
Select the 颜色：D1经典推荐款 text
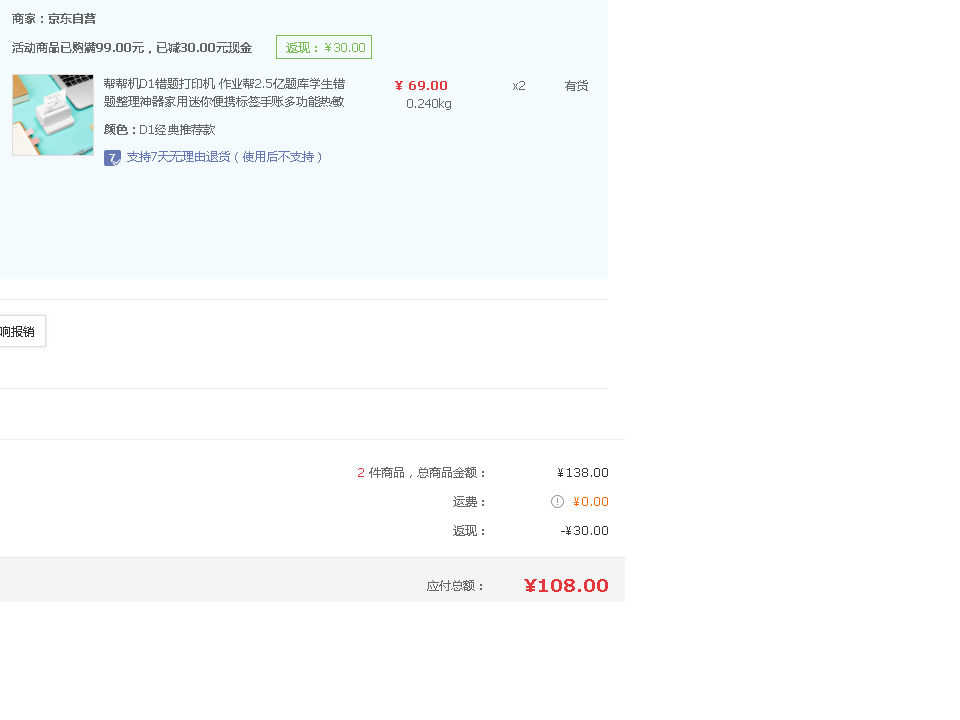coord(159,130)
